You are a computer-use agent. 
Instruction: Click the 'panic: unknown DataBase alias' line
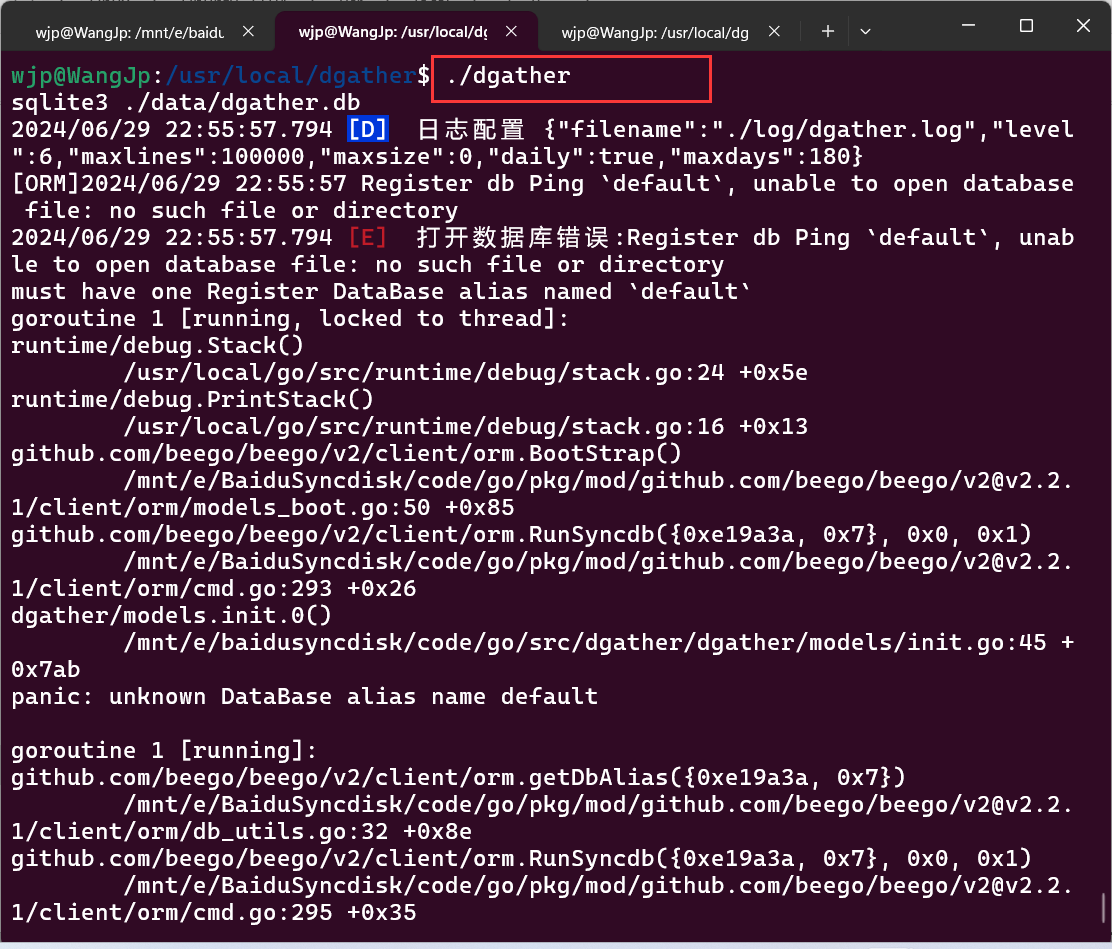(x=304, y=696)
